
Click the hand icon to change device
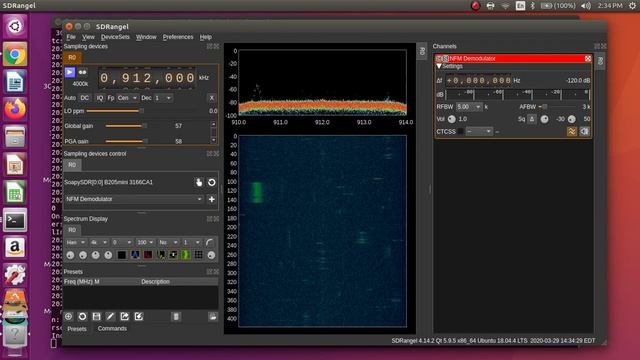click(x=199, y=182)
